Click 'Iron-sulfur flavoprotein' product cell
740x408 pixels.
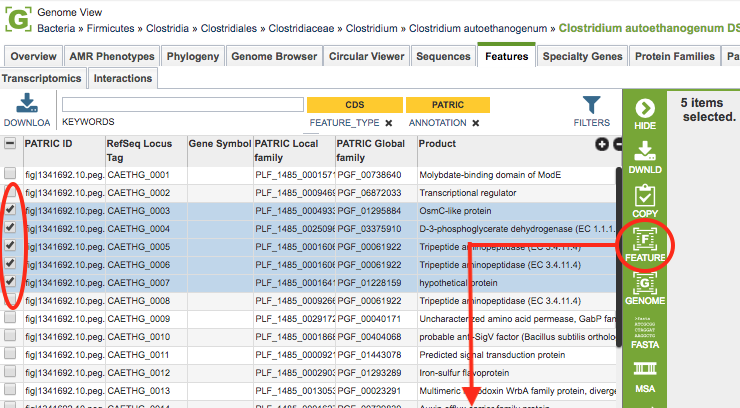tap(464, 373)
